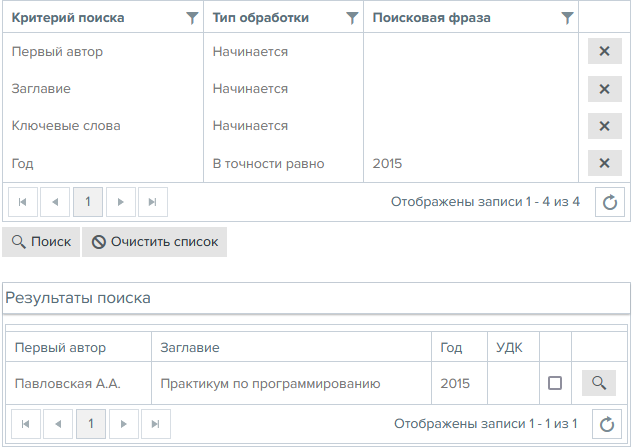Image resolution: width=639 pixels, height=448 pixels.
Task: Open filter for Тип обработки column
Action: pyautogui.click(x=351, y=18)
